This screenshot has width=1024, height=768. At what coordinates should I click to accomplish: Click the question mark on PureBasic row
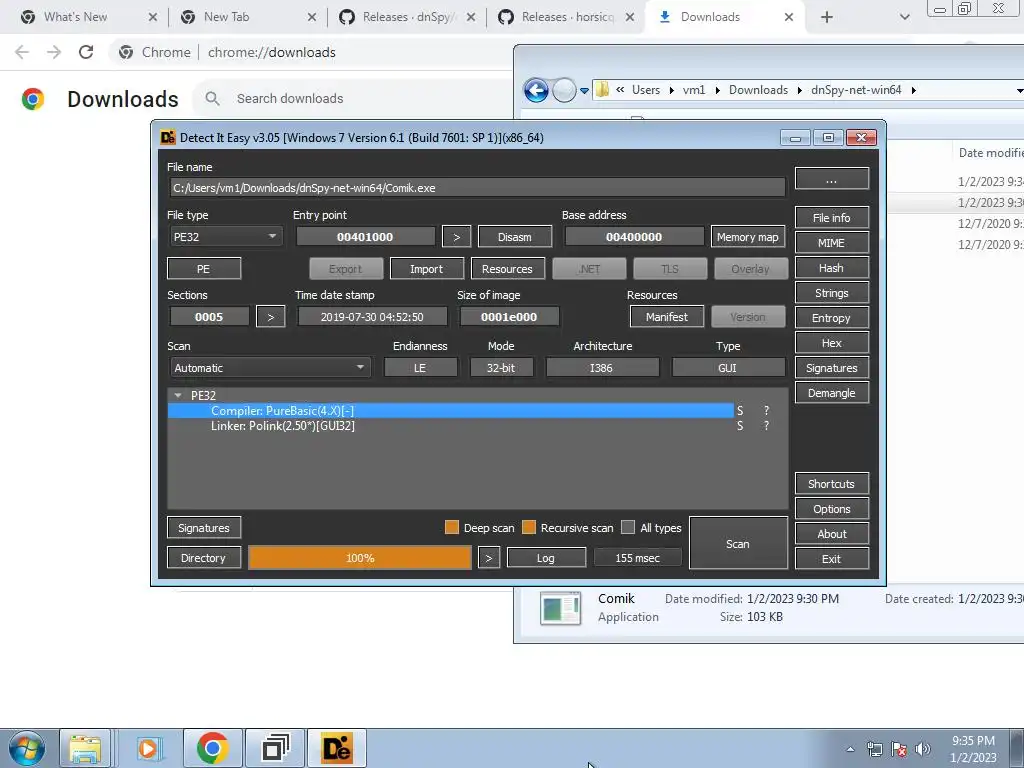[767, 411]
